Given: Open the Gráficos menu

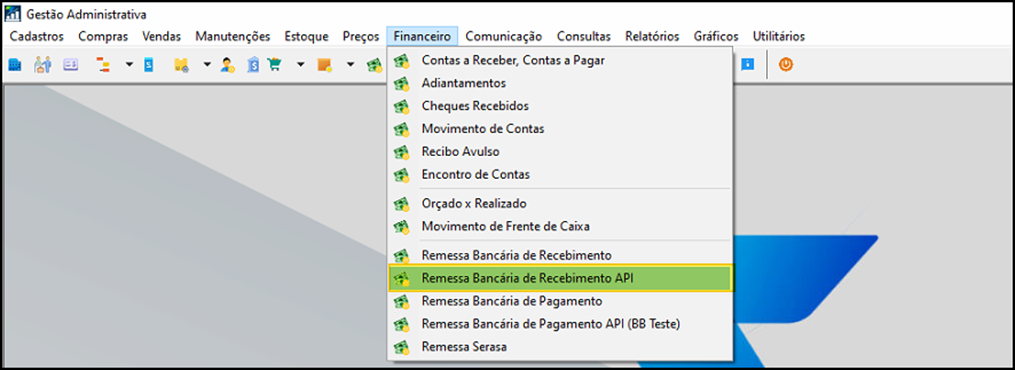Looking at the screenshot, I should (x=716, y=36).
